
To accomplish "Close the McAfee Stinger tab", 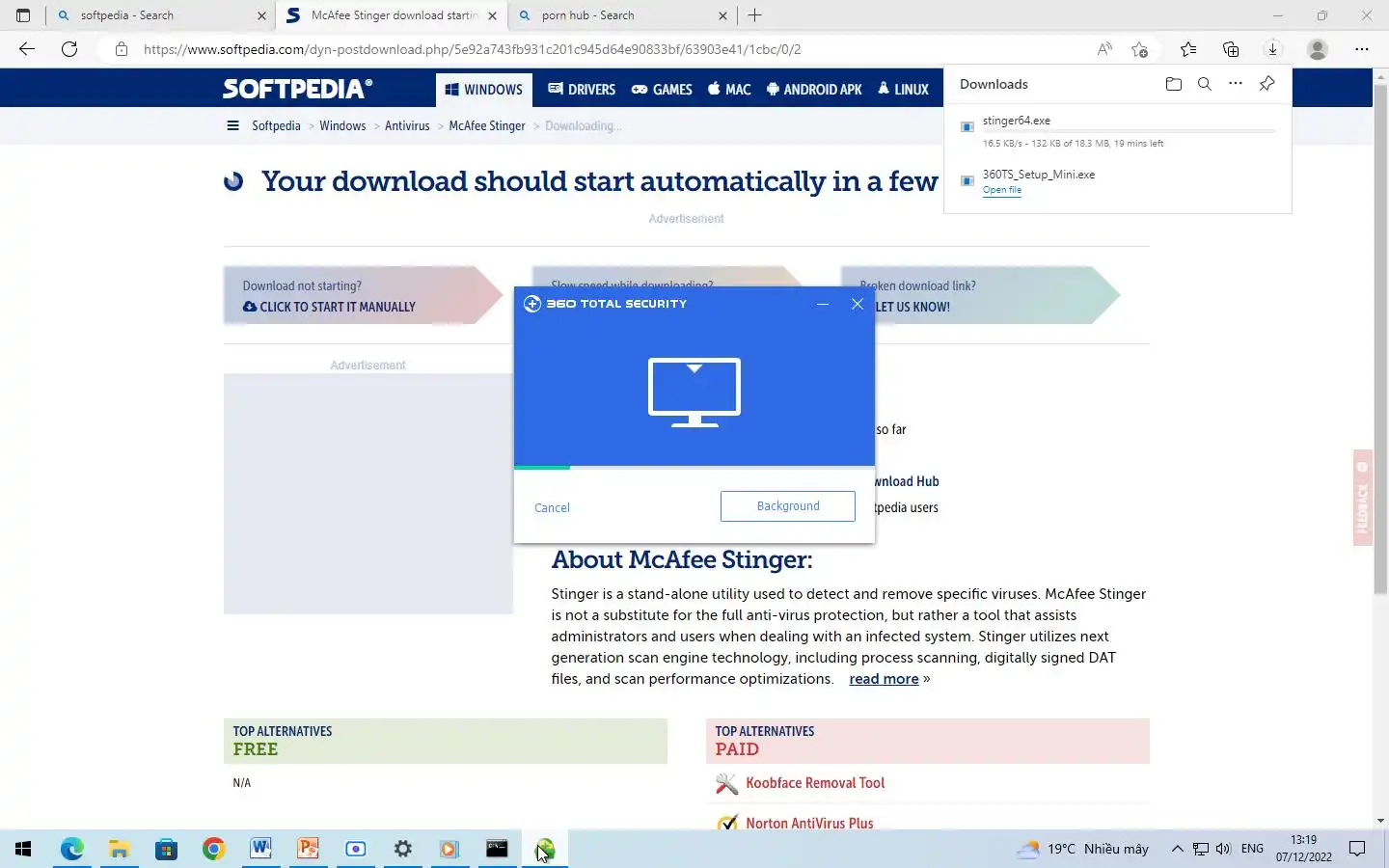I will click(x=493, y=15).
